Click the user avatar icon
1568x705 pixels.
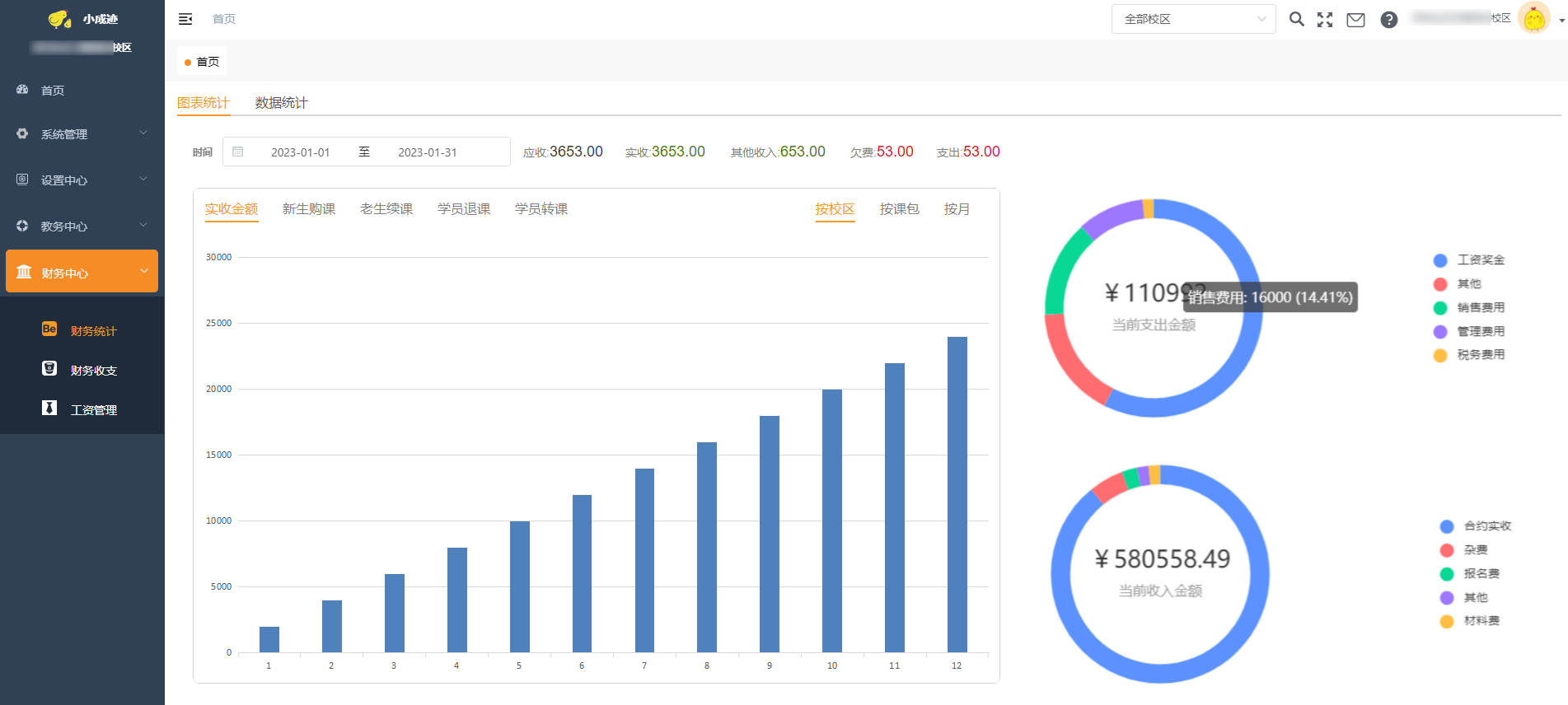click(1533, 19)
